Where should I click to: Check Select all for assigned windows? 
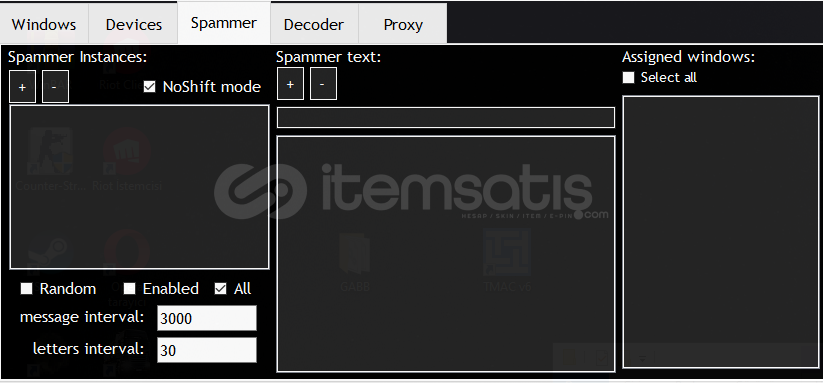628,78
